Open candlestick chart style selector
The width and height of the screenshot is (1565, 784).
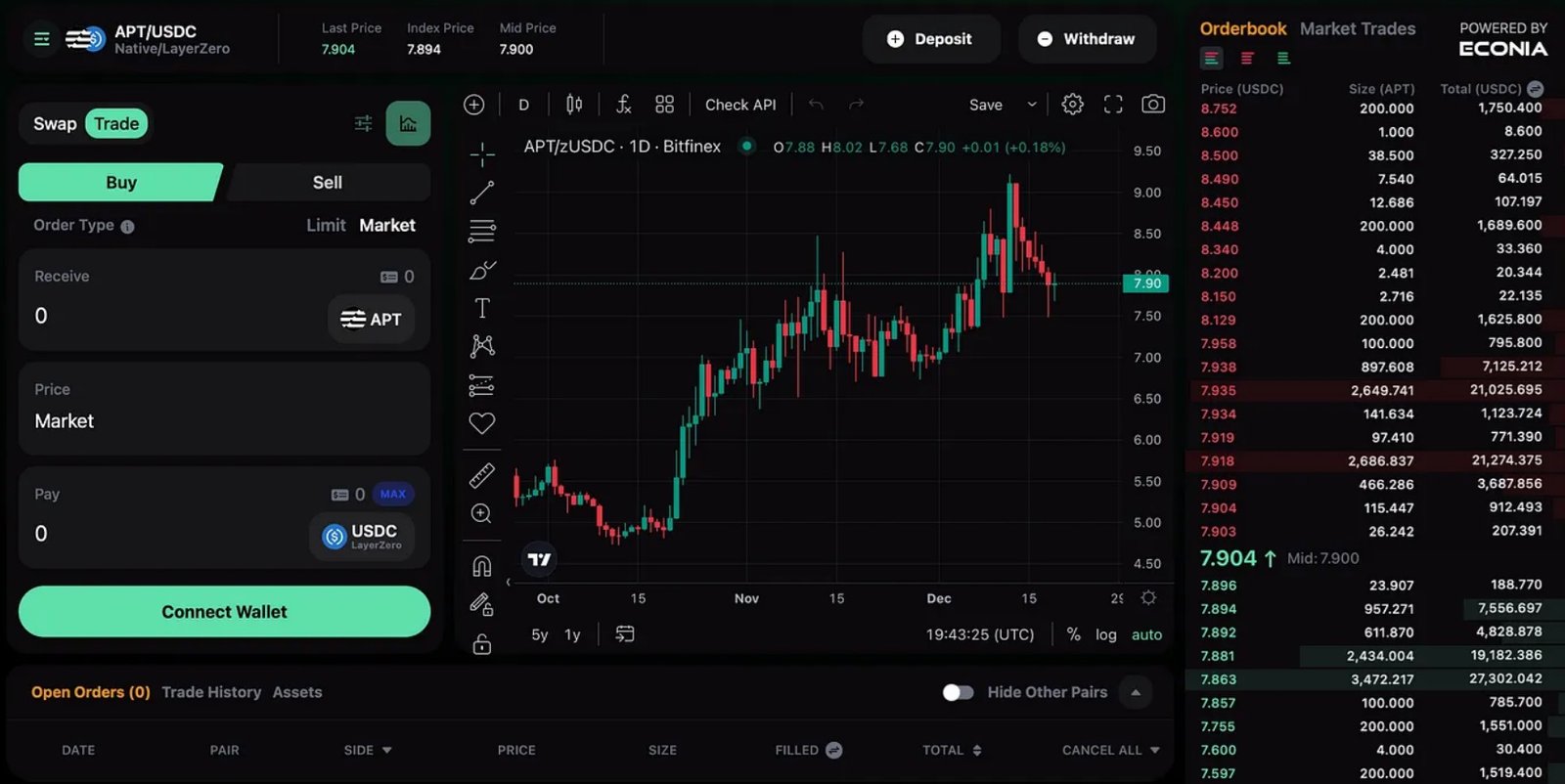pos(574,105)
